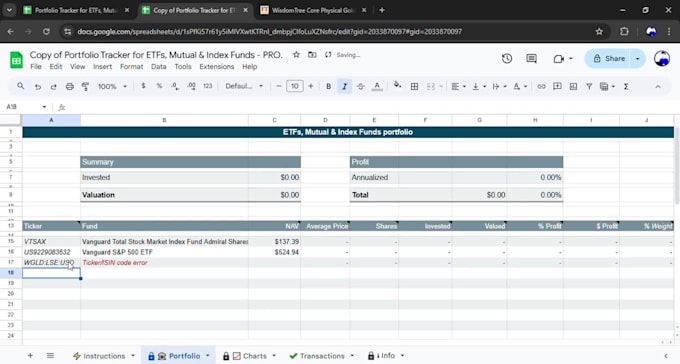
Task: Open the Edit menu
Action: pos(56,67)
